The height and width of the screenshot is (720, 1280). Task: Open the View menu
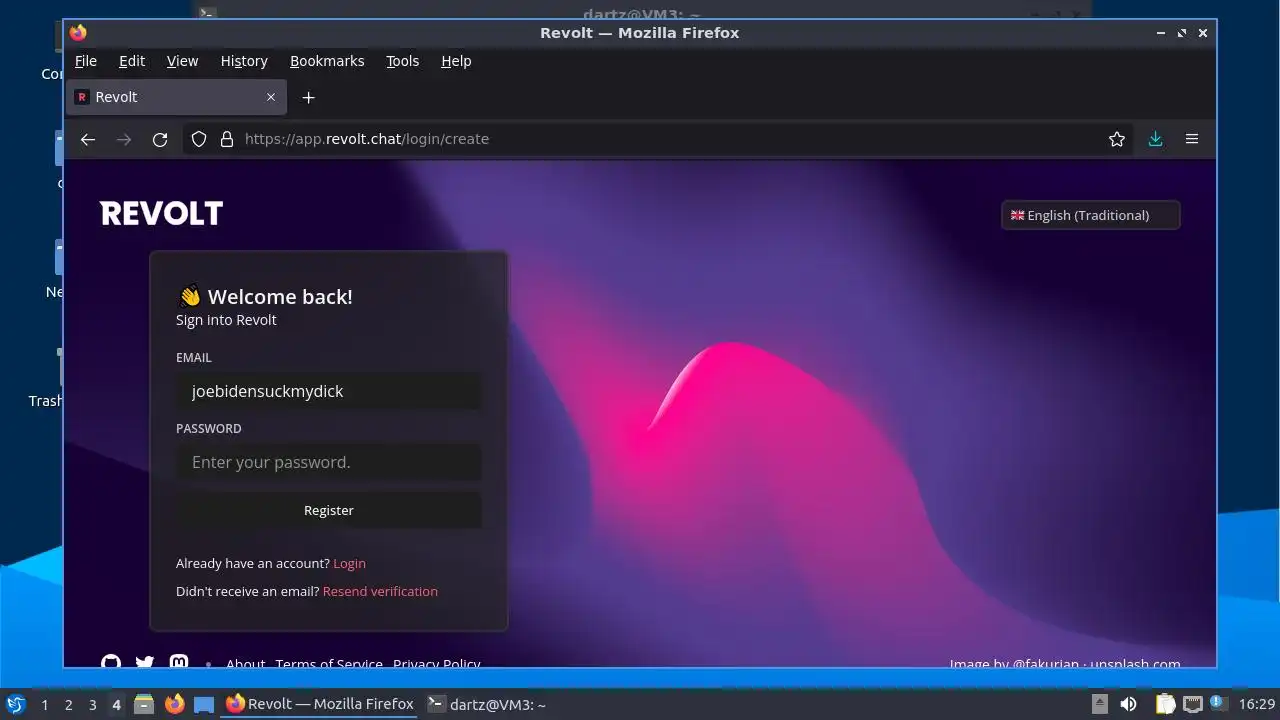182,61
